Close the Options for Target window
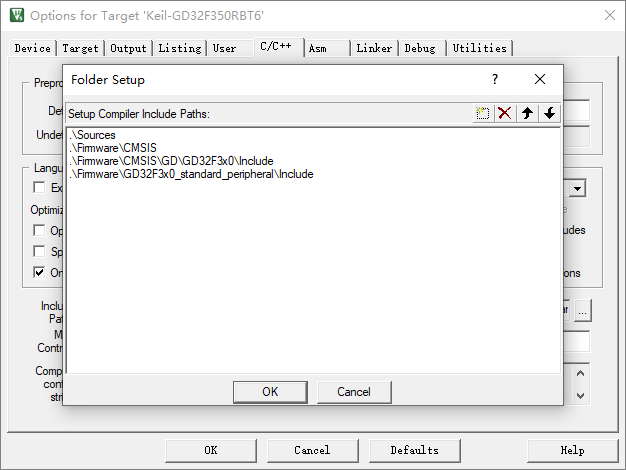 pos(610,15)
